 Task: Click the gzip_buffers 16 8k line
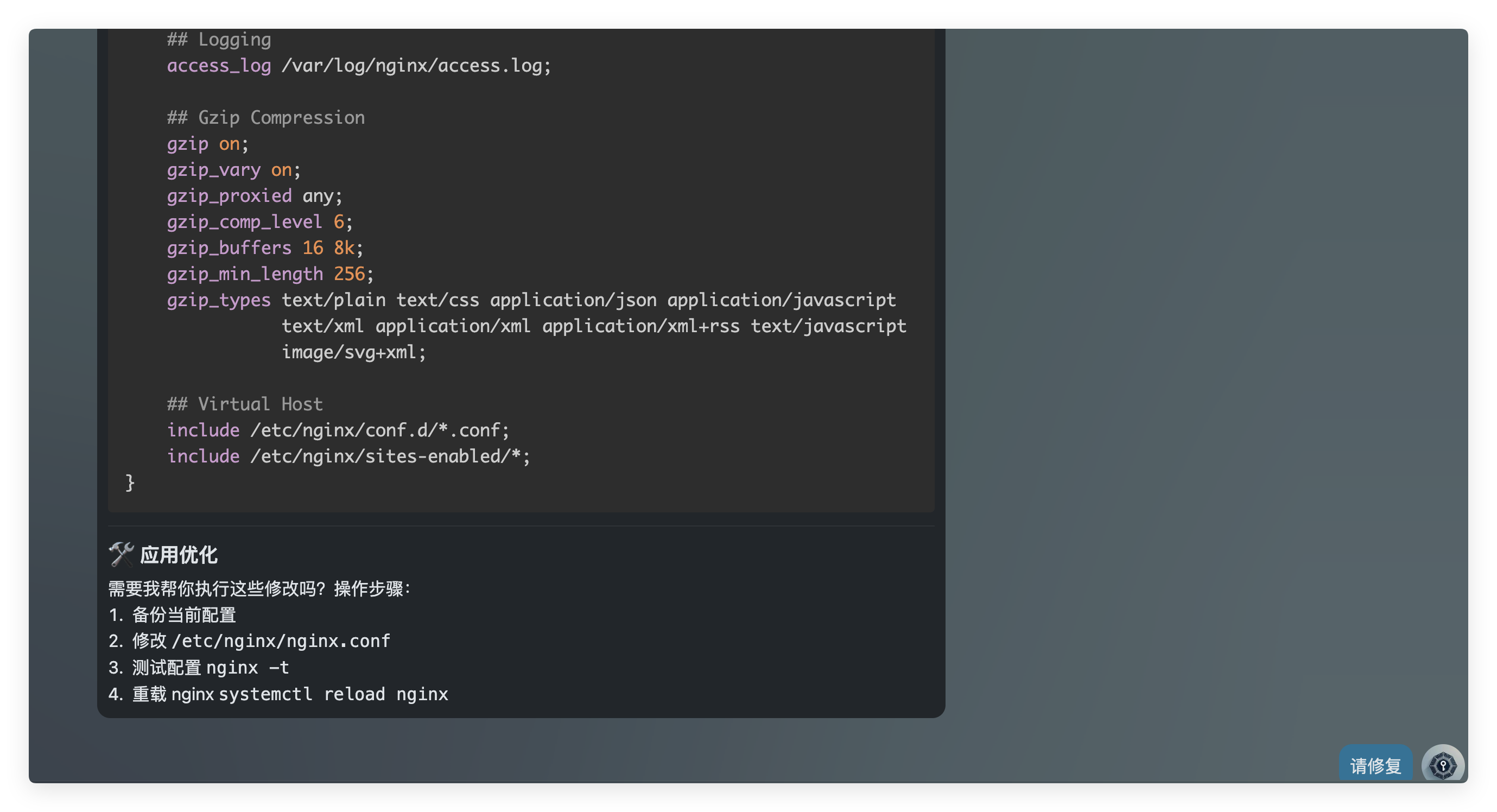265,248
